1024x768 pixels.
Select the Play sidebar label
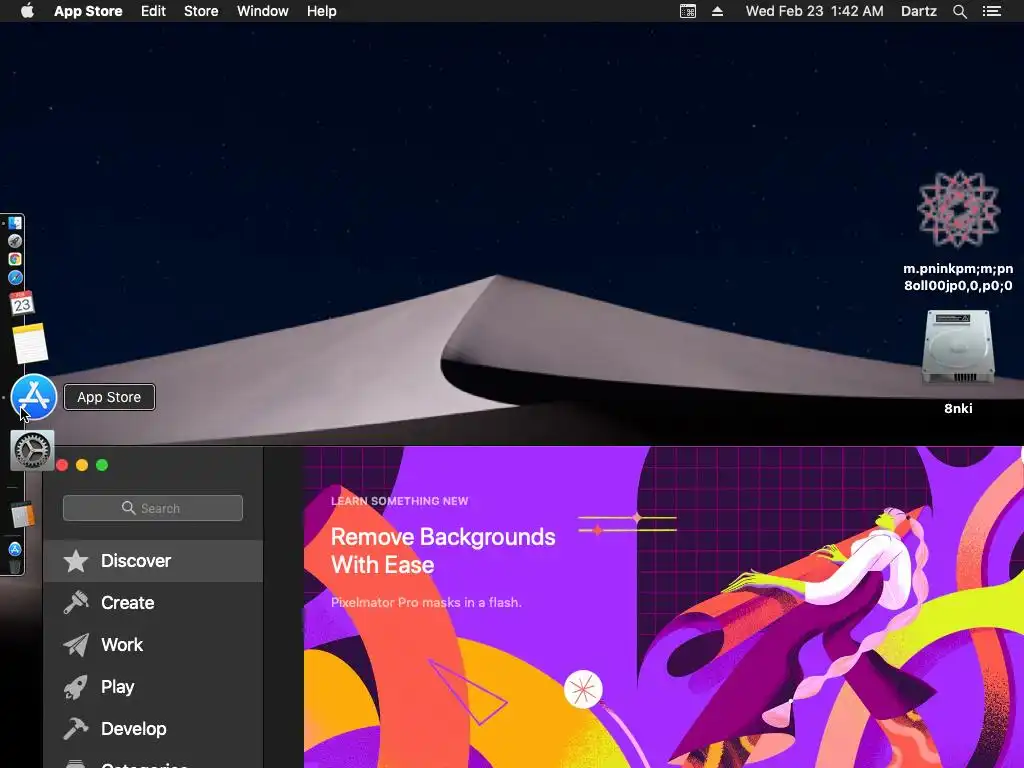click(118, 687)
